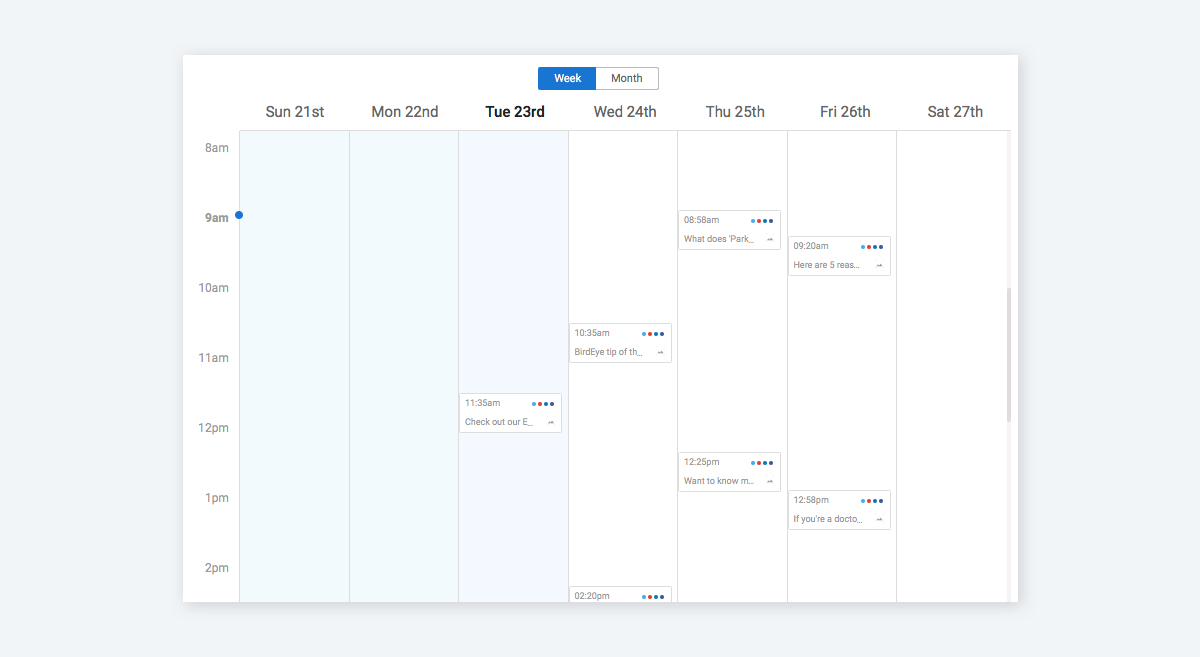Click image icon on 10:35am post
1200x657 pixels.
point(660,353)
